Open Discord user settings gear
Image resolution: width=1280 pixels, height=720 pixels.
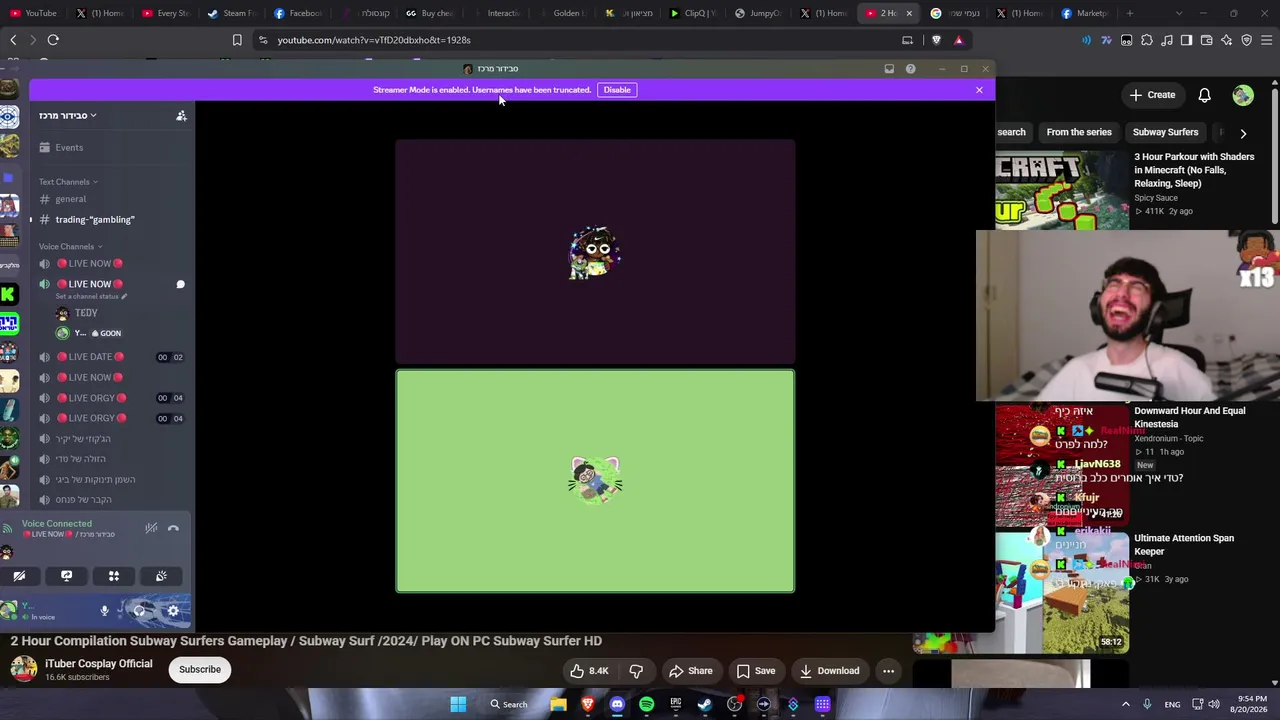(173, 610)
